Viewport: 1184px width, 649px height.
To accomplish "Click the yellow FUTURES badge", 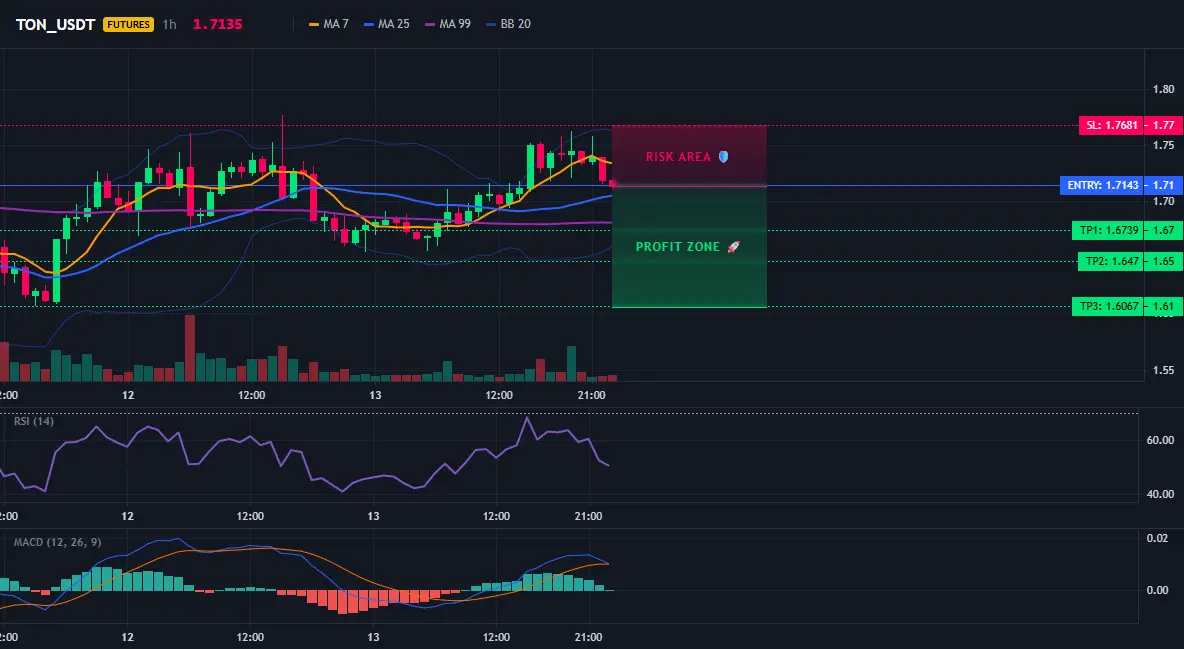I will click(128, 24).
